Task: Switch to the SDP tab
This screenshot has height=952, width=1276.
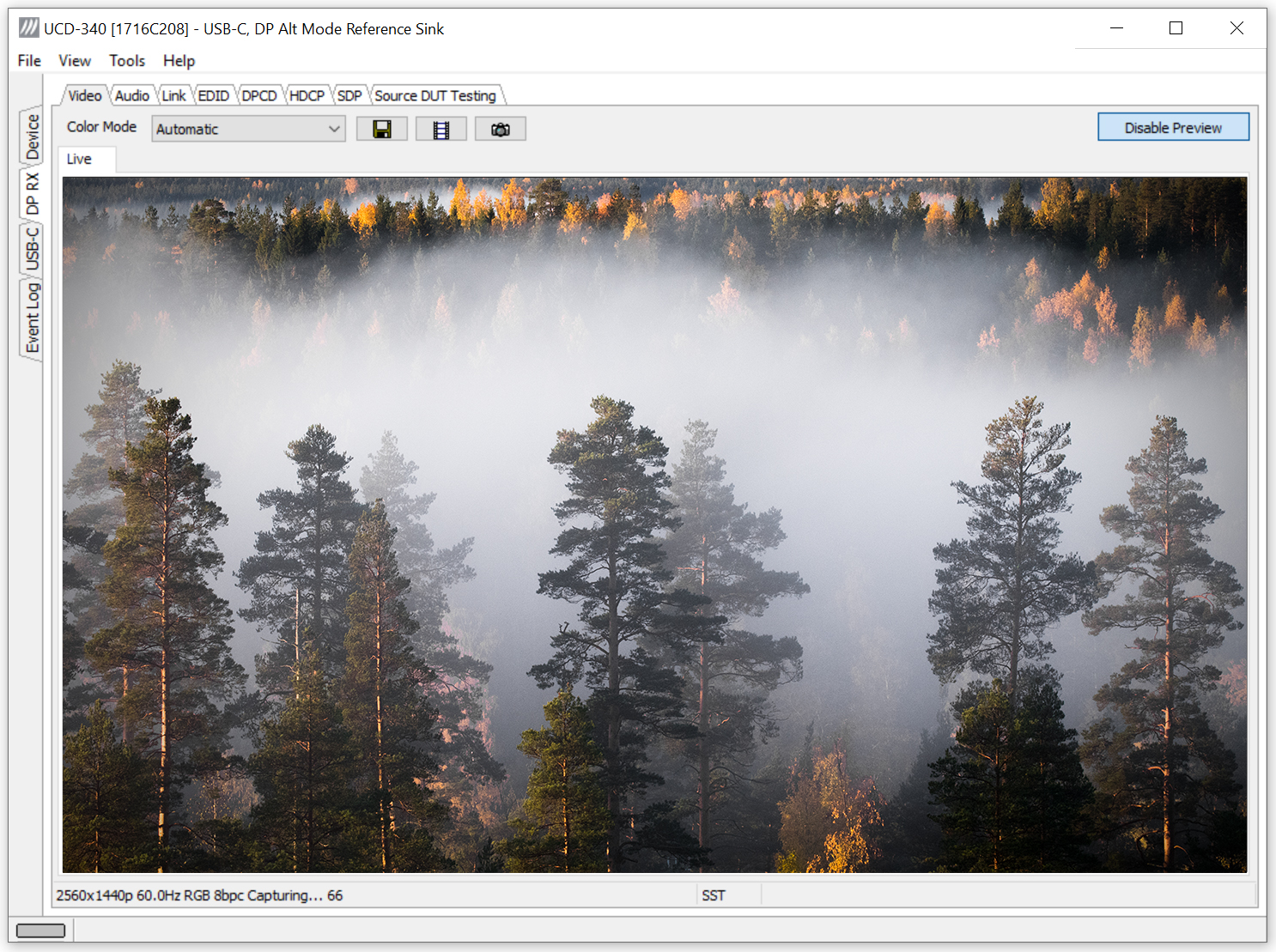Action: point(349,95)
